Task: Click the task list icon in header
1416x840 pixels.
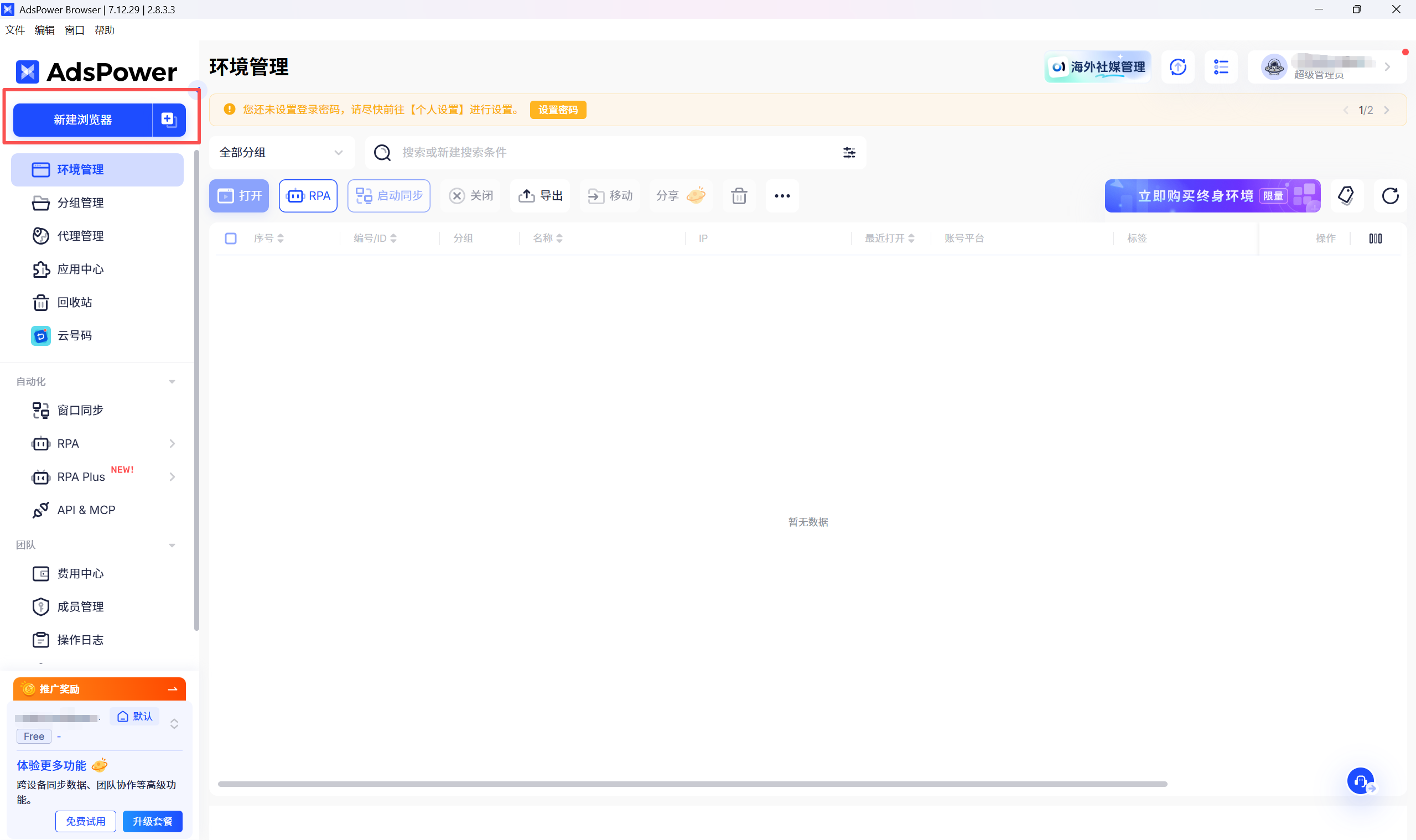Action: point(1221,68)
